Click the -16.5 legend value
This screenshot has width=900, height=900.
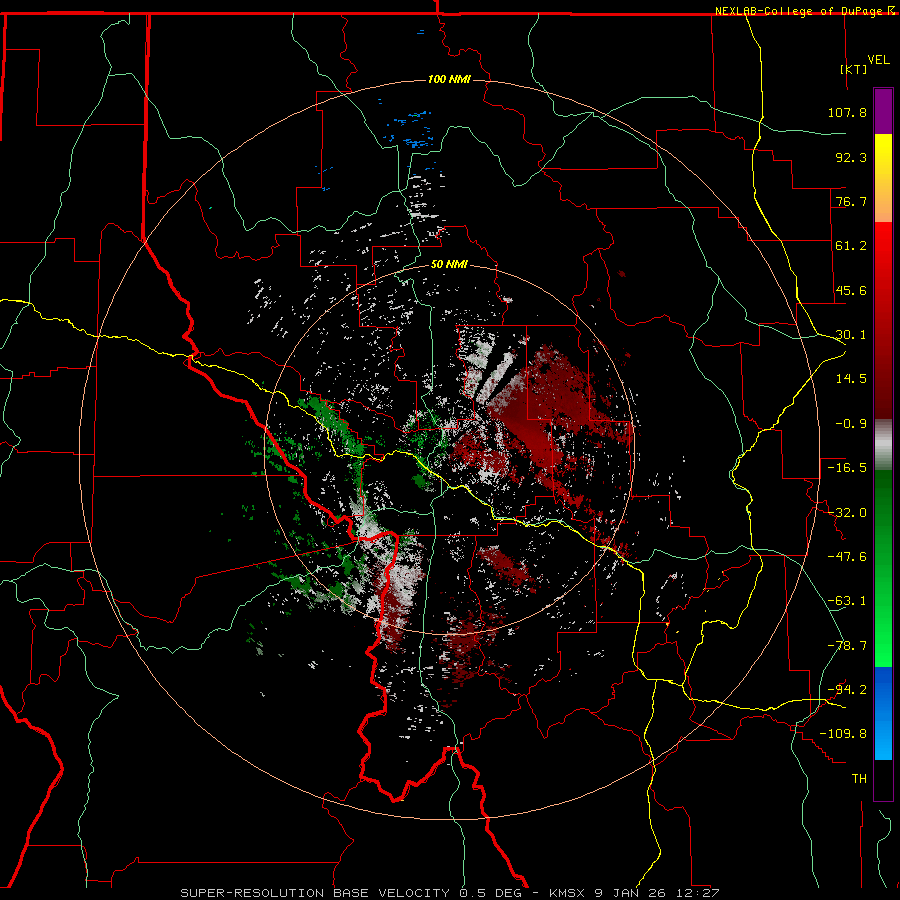pyautogui.click(x=847, y=468)
